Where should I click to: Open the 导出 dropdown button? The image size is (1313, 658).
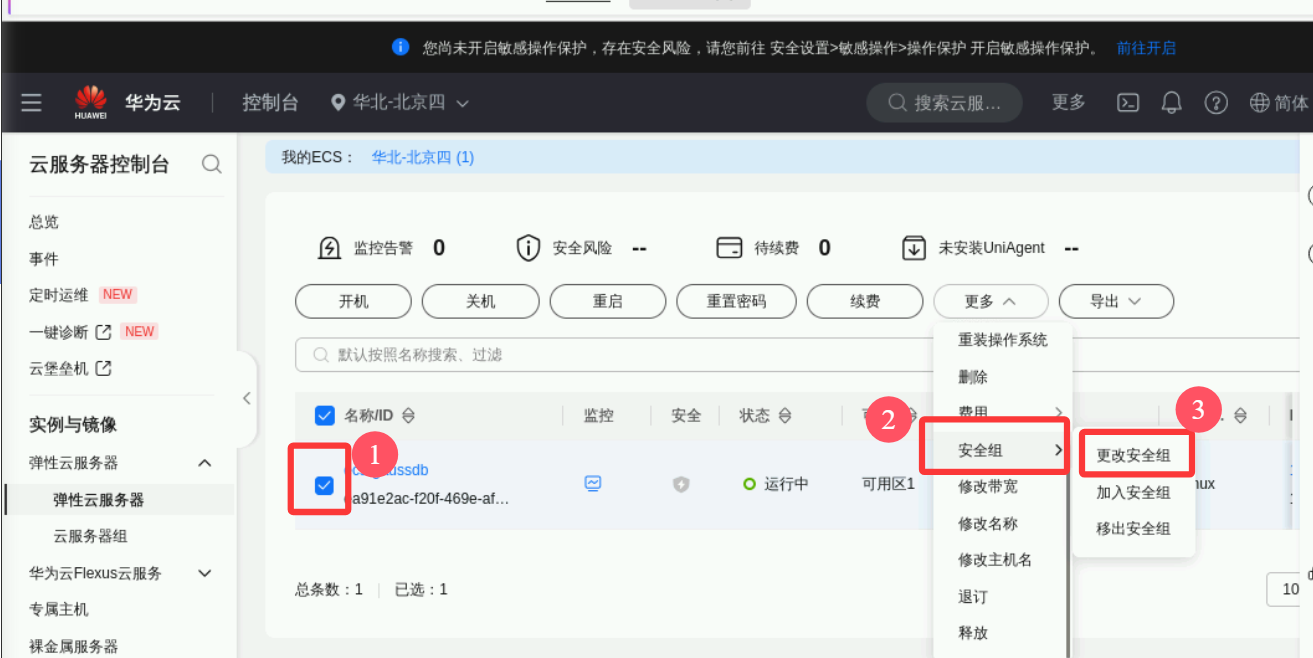click(x=1116, y=301)
